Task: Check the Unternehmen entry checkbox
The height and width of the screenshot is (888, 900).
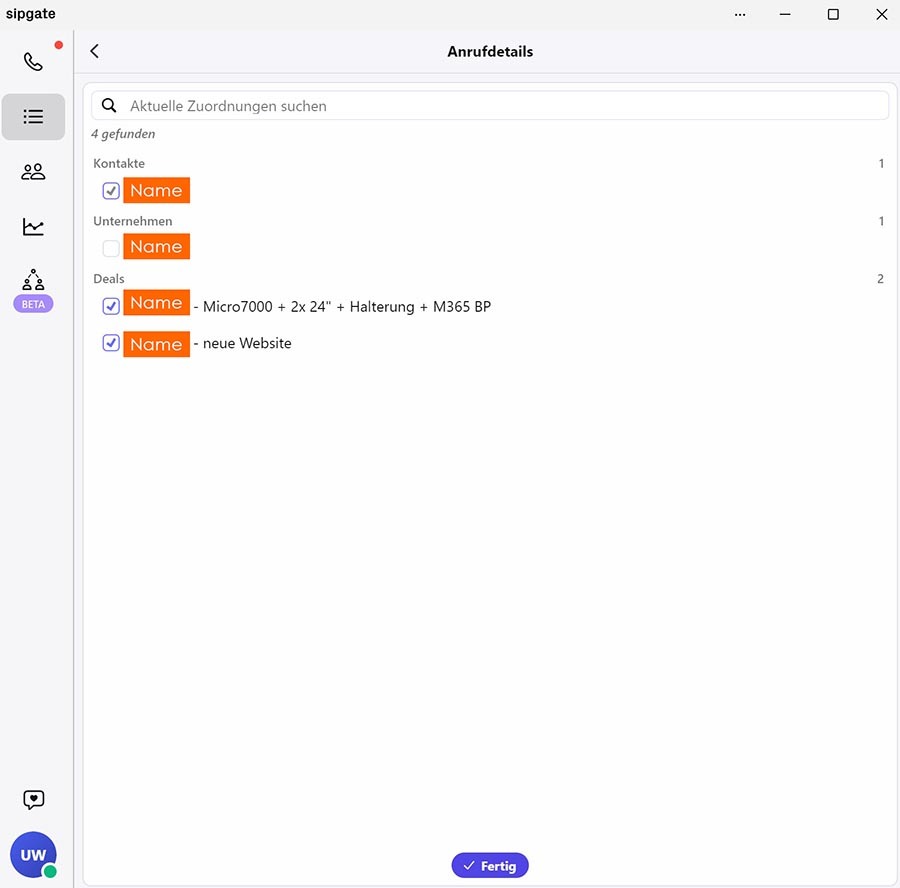Action: click(111, 248)
